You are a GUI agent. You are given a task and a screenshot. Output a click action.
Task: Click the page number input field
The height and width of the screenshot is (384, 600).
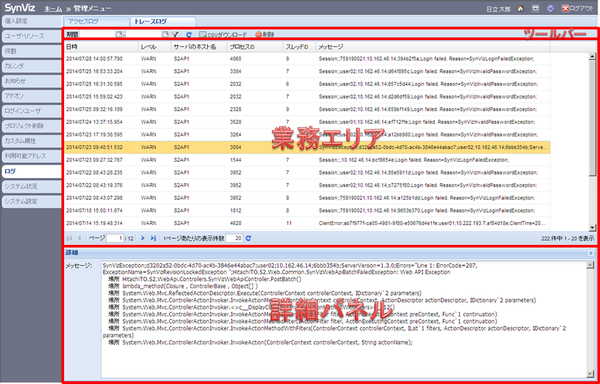coord(115,238)
